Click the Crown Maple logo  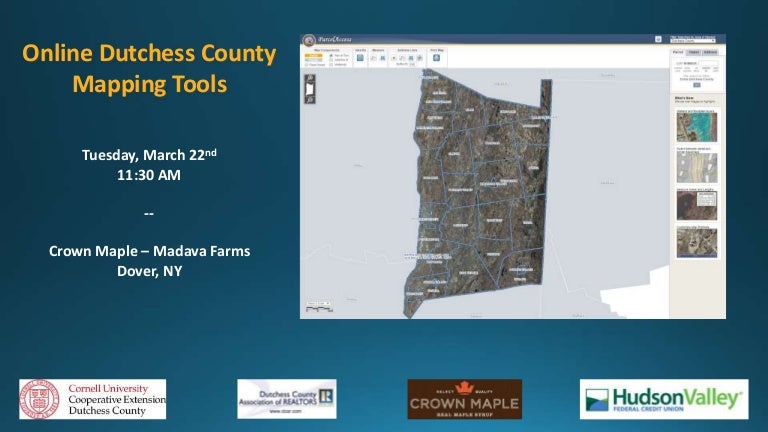coord(463,399)
